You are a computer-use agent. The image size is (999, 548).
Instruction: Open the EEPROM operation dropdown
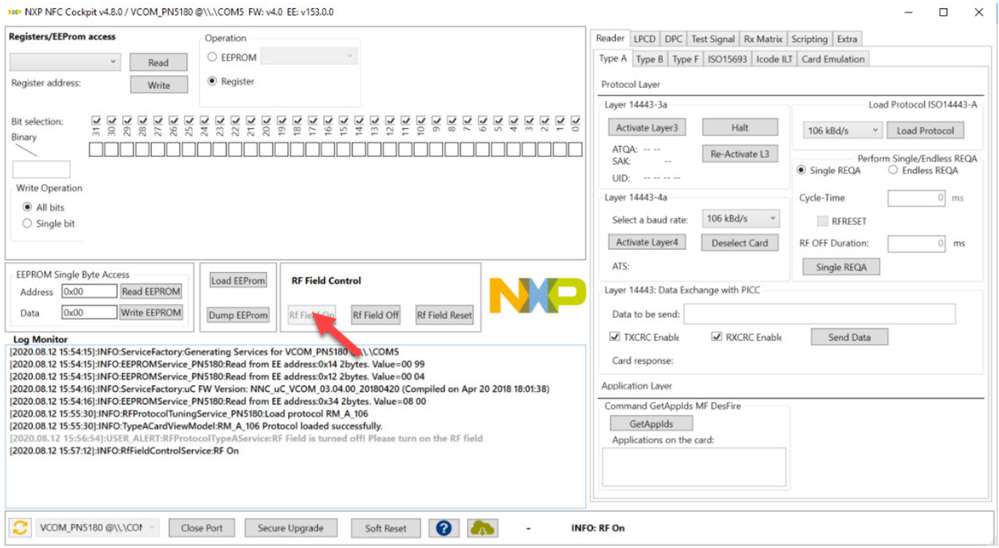(x=309, y=57)
